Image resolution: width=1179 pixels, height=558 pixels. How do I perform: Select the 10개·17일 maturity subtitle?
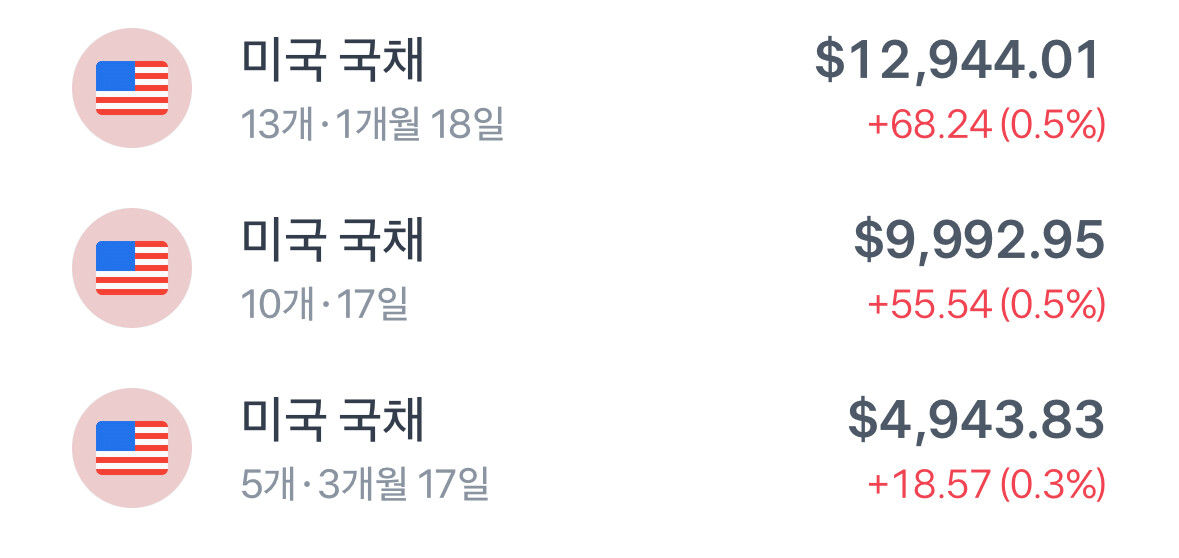click(x=325, y=305)
